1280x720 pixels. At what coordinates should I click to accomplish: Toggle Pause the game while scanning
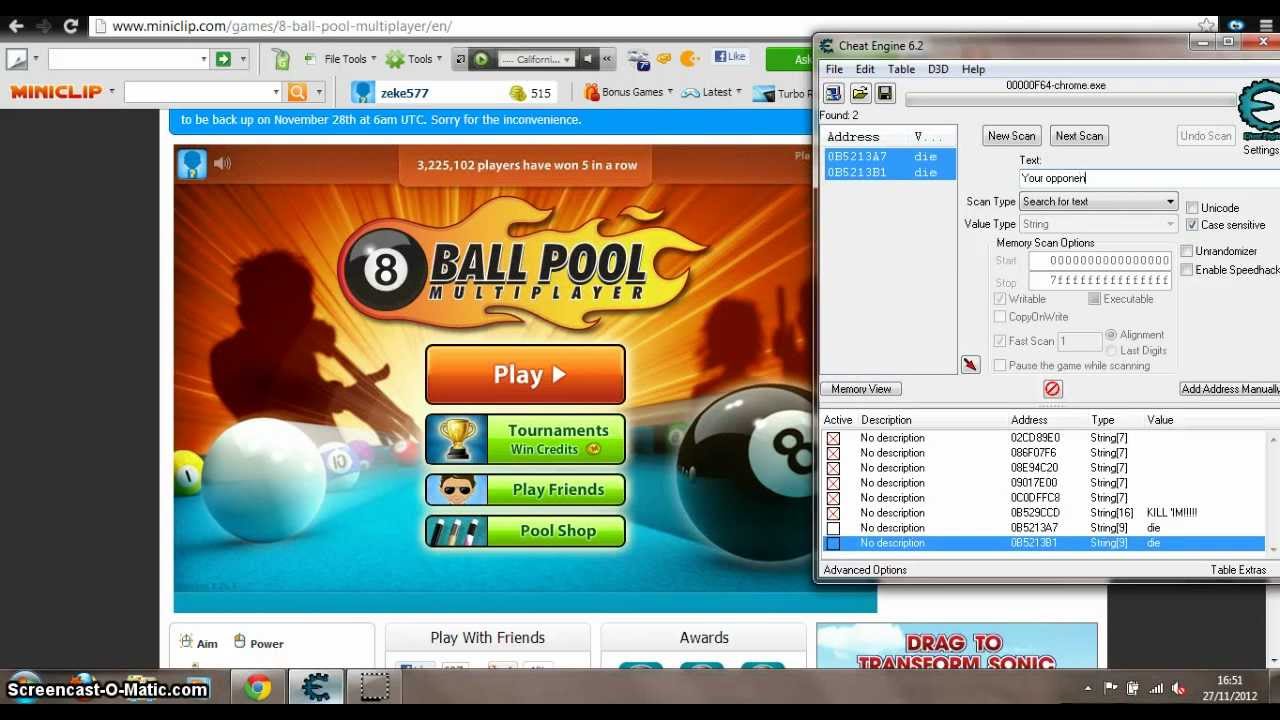coord(1000,366)
